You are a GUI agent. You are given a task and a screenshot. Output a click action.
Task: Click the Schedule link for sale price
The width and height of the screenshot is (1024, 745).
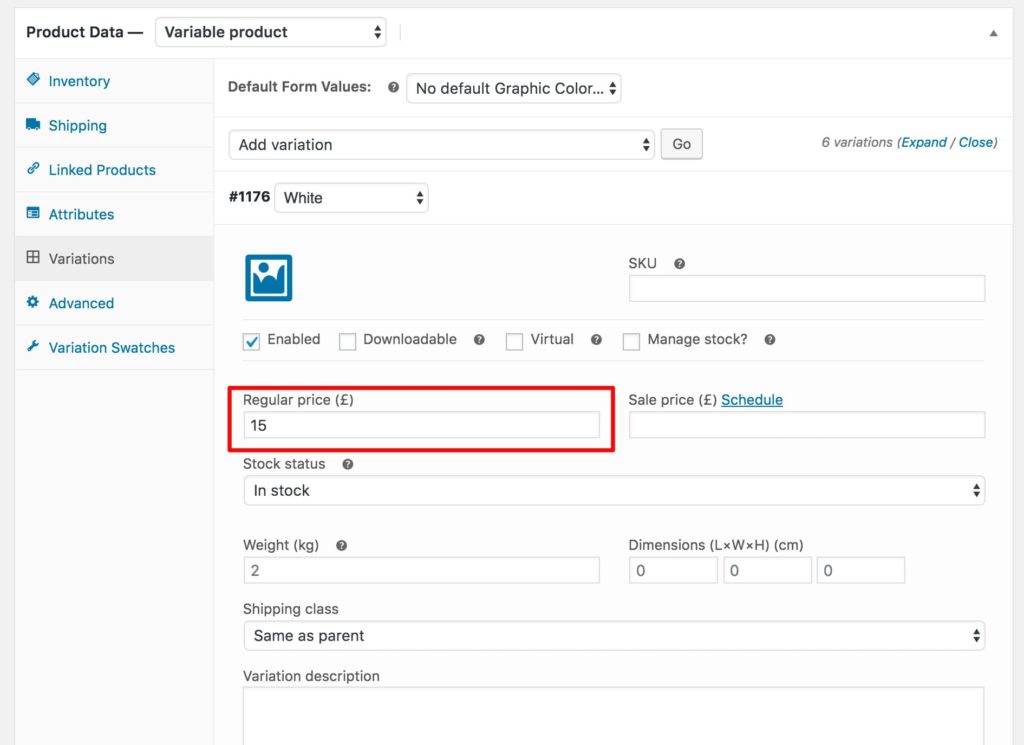pyautogui.click(x=751, y=400)
